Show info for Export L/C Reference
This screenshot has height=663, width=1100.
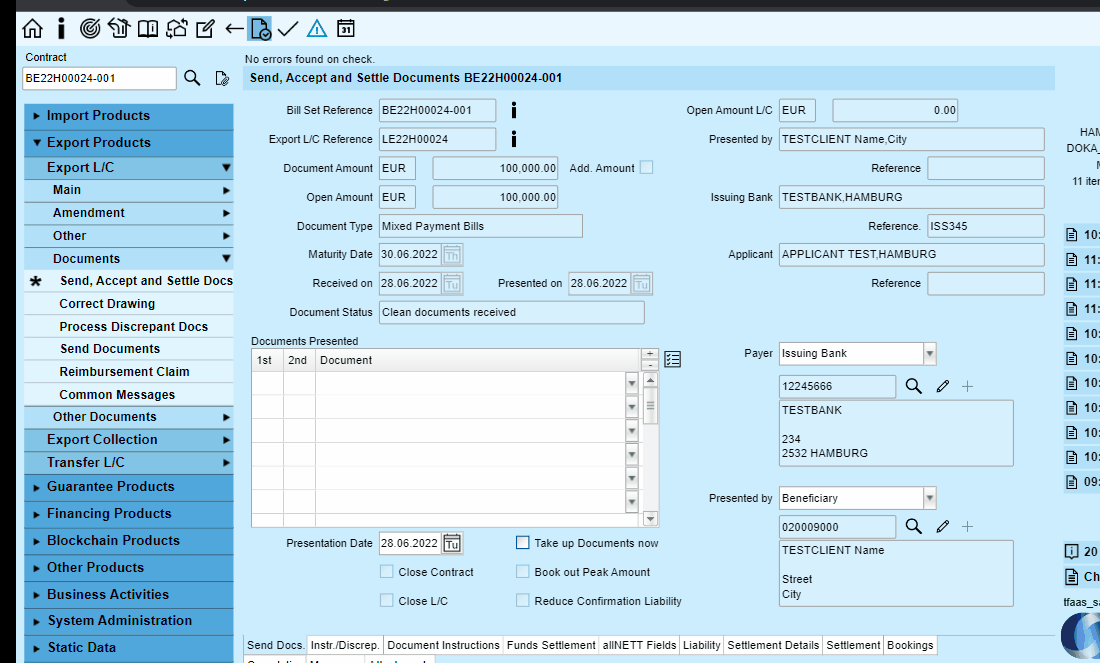click(514, 139)
